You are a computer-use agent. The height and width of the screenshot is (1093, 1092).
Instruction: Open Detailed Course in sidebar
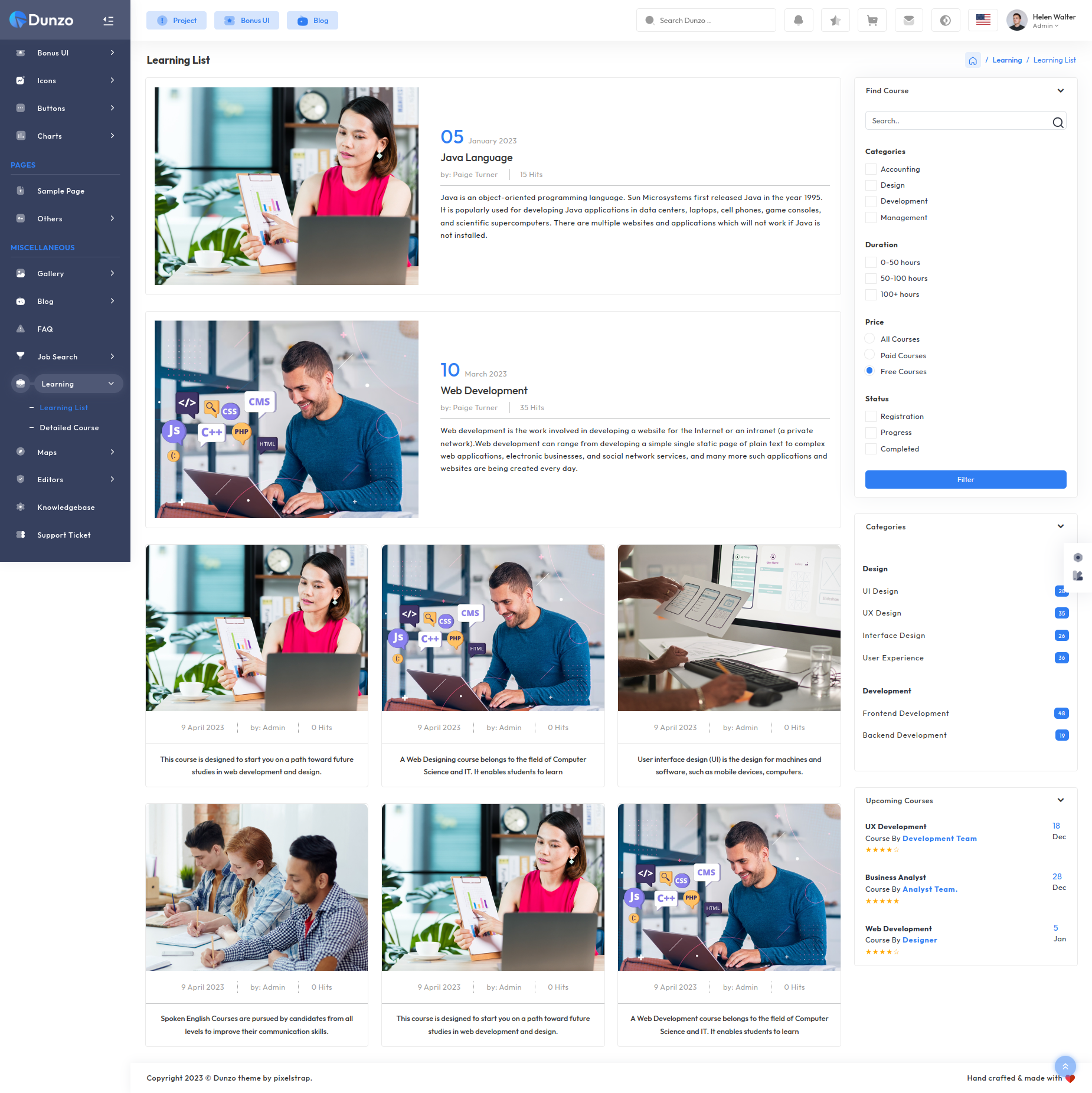[69, 428]
